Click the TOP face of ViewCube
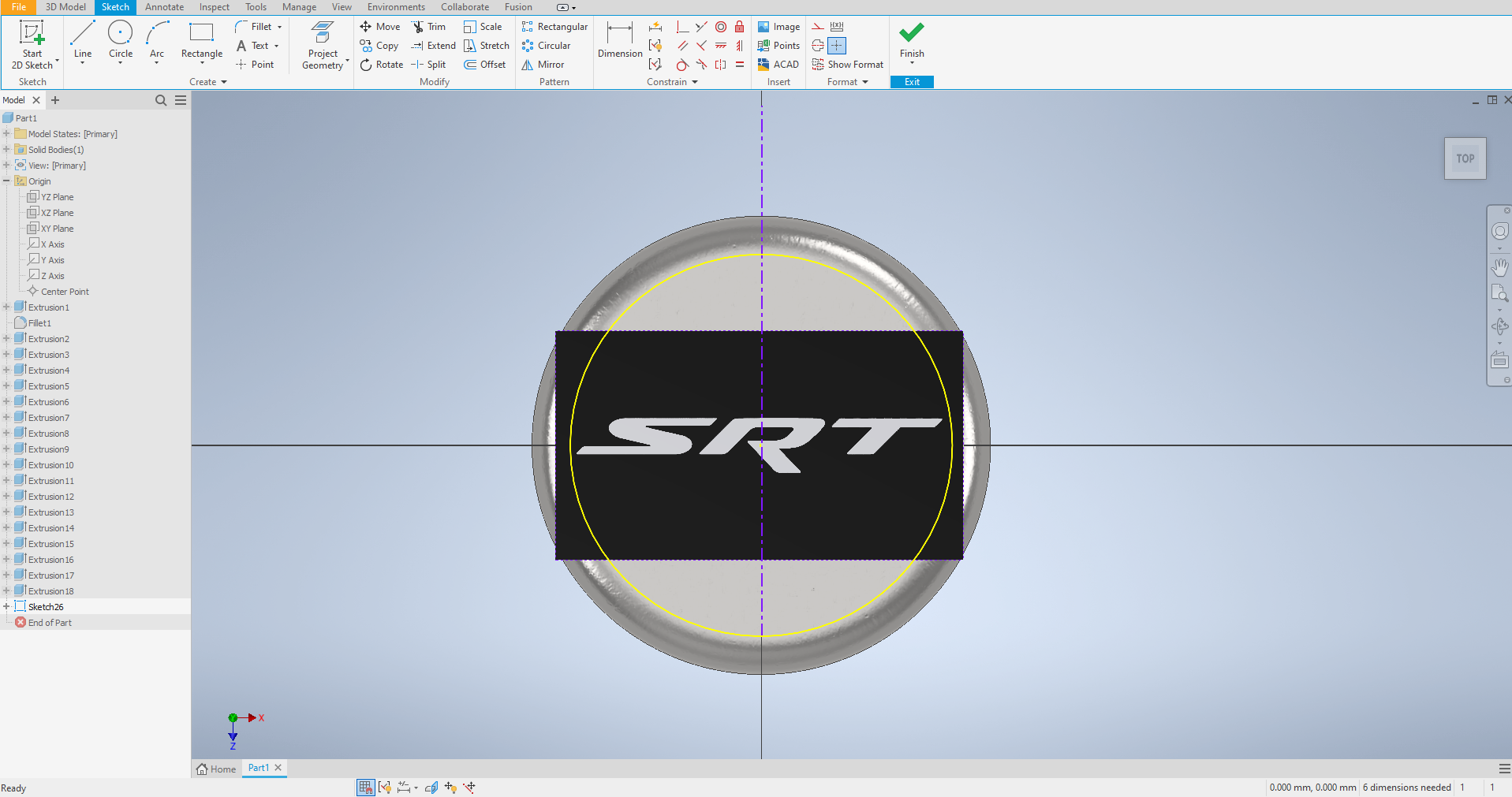Screen dimensions: 1512x797 click(x=1465, y=158)
